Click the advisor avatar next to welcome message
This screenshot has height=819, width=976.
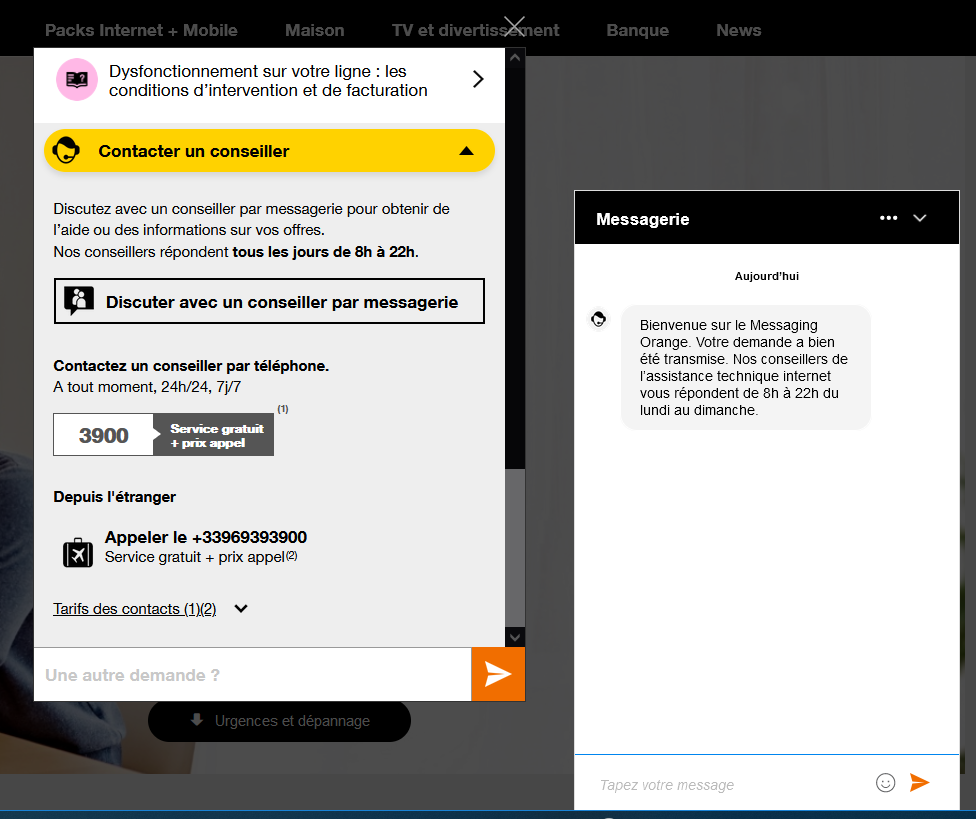click(598, 319)
